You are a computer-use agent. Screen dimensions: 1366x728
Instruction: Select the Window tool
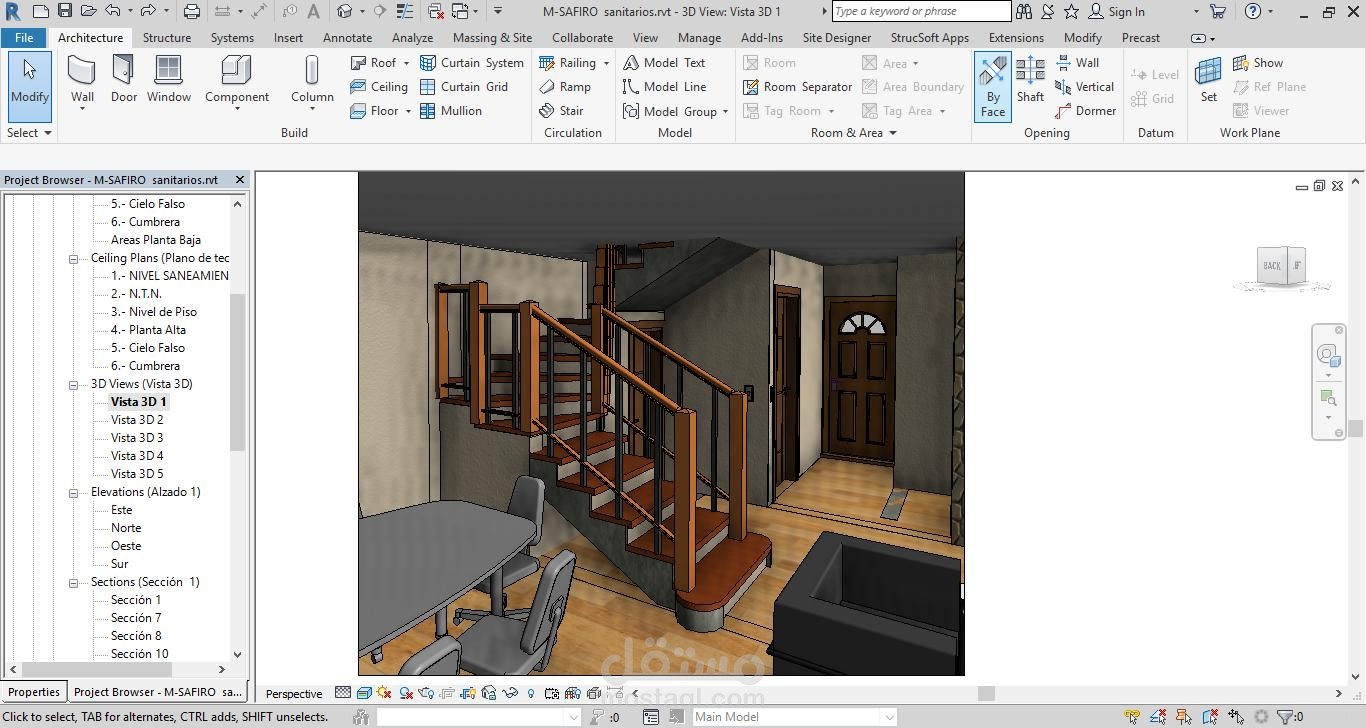click(x=169, y=79)
